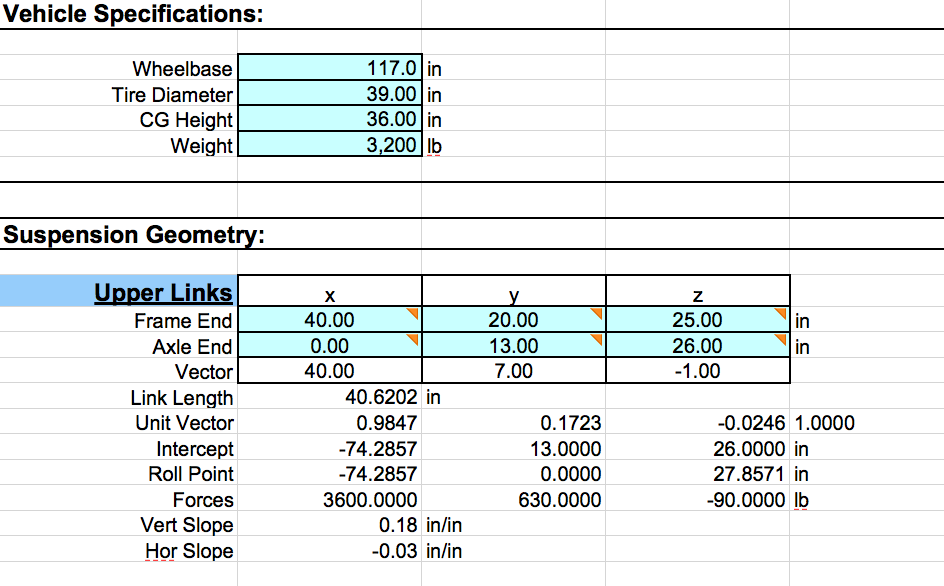
Task: Select Roll Point y value 0.0000
Action: coord(570,473)
